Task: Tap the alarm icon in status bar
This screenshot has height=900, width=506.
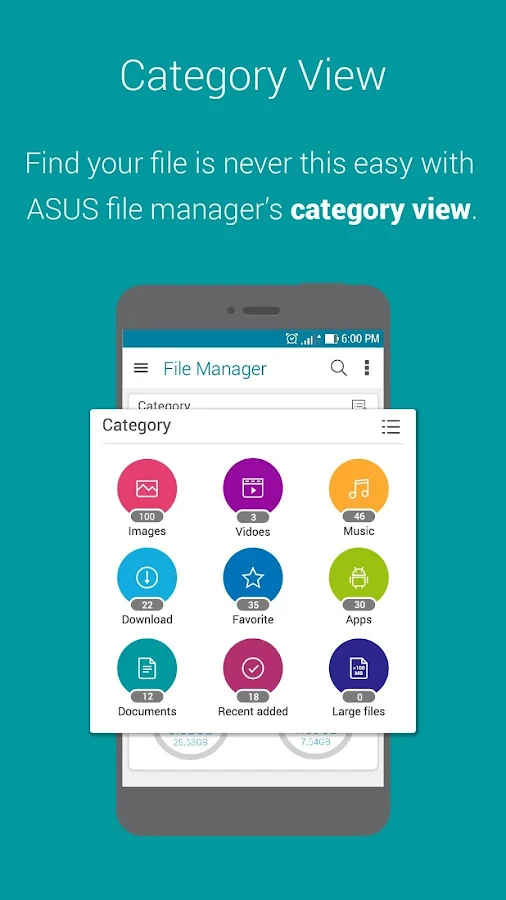Action: coord(291,339)
